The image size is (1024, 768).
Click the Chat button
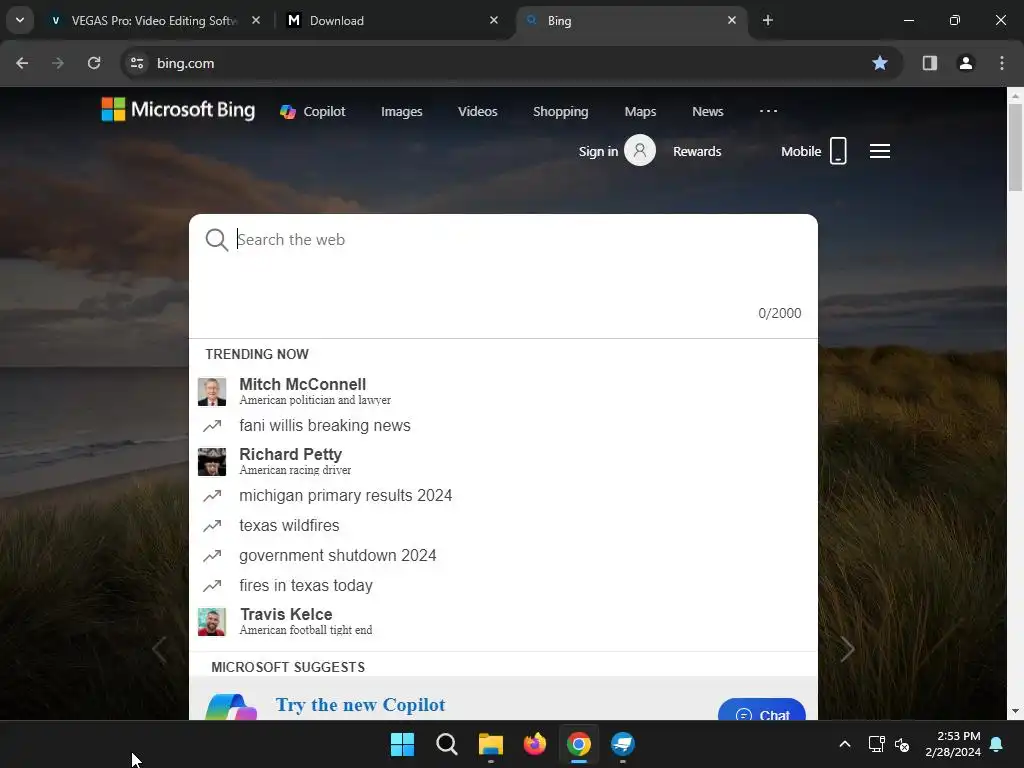click(x=761, y=711)
